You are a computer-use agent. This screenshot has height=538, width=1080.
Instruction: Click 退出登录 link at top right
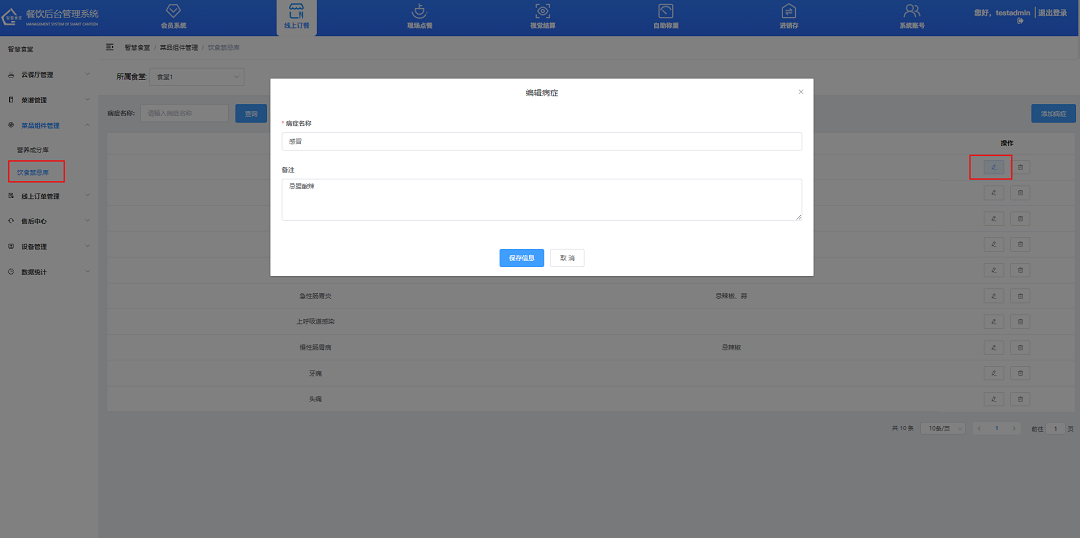(x=1052, y=13)
